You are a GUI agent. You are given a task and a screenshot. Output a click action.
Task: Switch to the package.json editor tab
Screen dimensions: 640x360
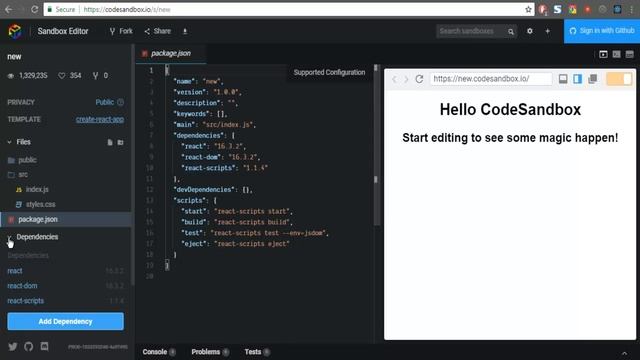pyautogui.click(x=171, y=53)
